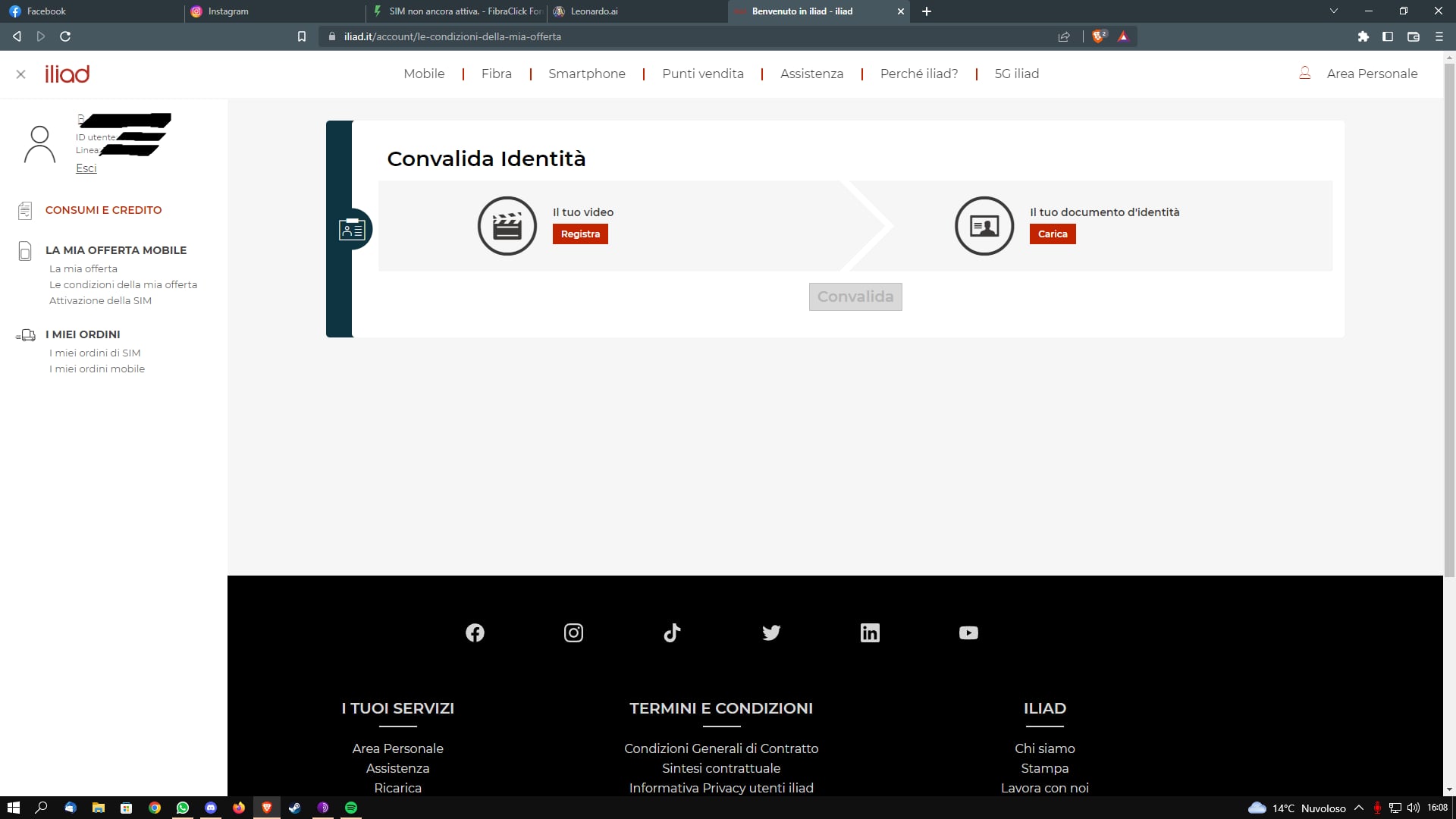Open iliad's LinkedIn icon in footer

[x=870, y=632]
